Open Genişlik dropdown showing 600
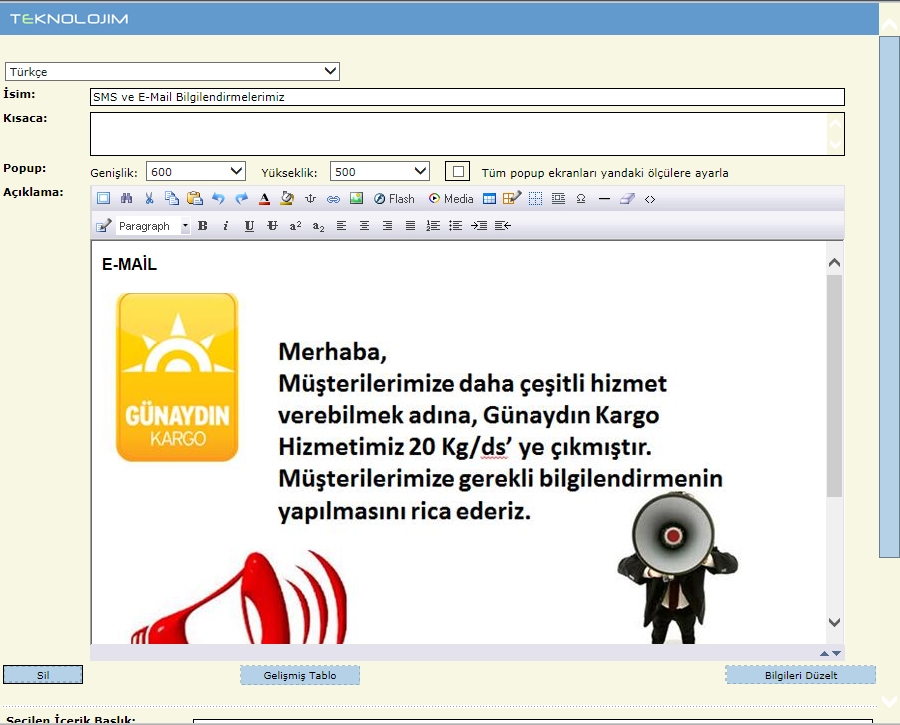Image resolution: width=900 pixels, height=725 pixels. click(196, 171)
